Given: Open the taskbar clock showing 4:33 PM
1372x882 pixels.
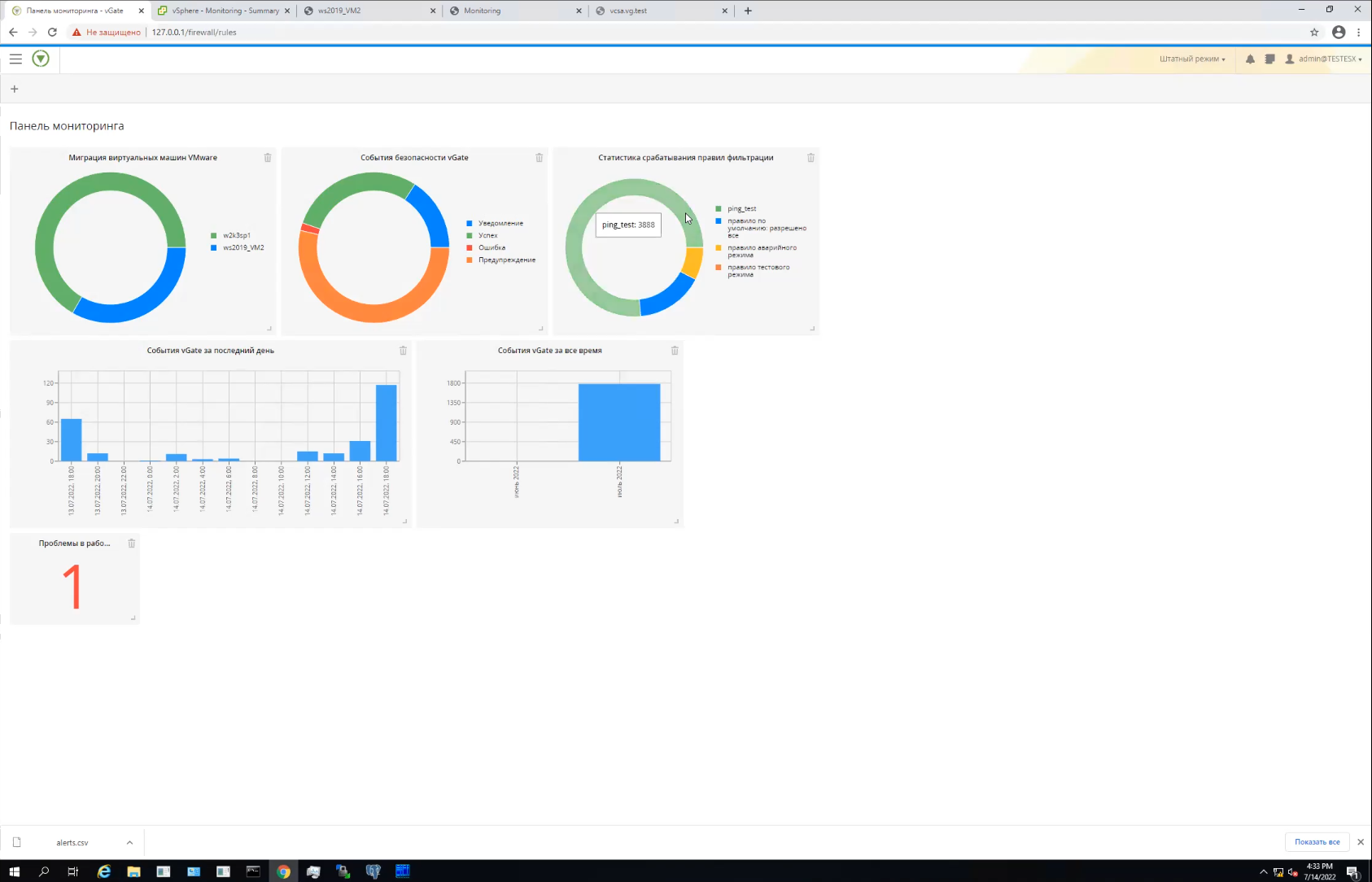Looking at the screenshot, I should 1319,871.
